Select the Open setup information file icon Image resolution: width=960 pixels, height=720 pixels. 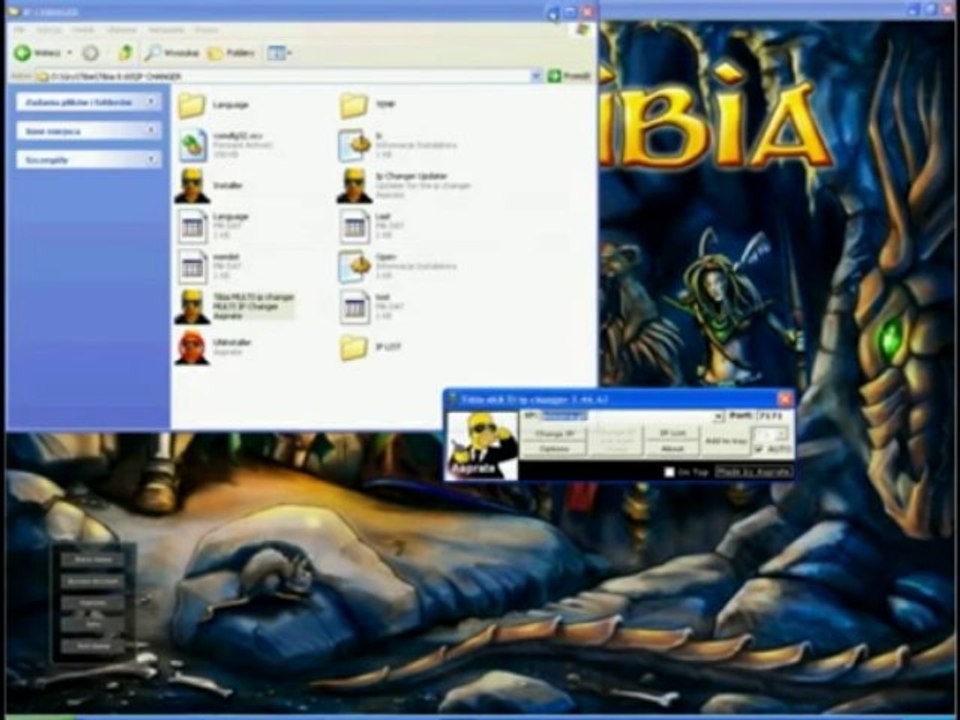pos(354,266)
